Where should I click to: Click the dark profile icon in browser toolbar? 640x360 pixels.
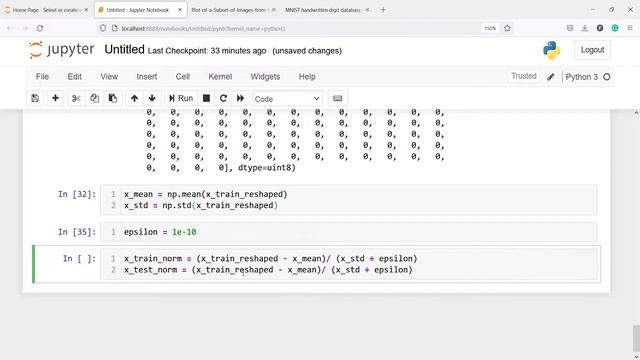600,28
